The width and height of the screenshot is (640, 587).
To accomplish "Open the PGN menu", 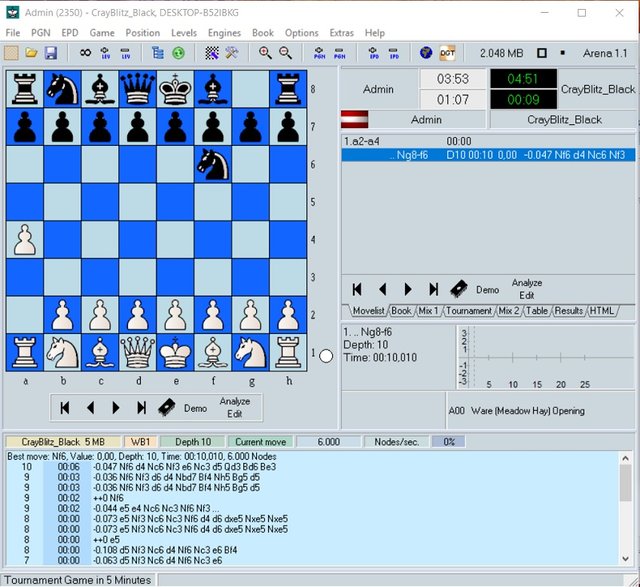I will point(41,33).
